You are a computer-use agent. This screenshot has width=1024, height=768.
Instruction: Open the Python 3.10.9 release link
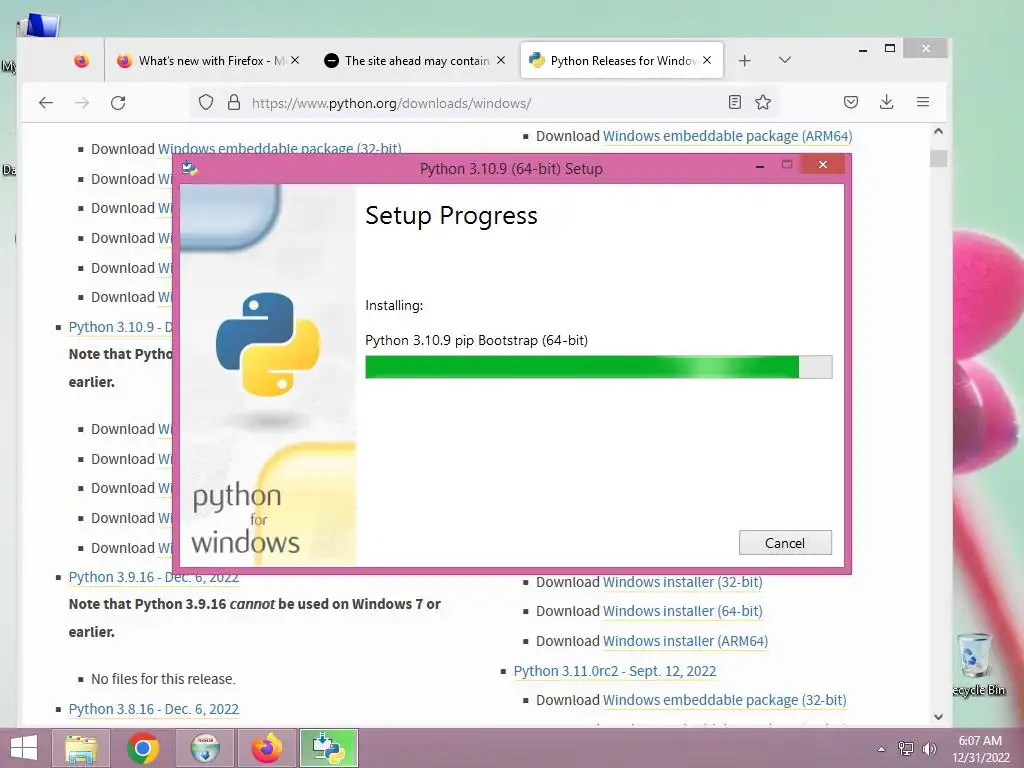tap(120, 327)
